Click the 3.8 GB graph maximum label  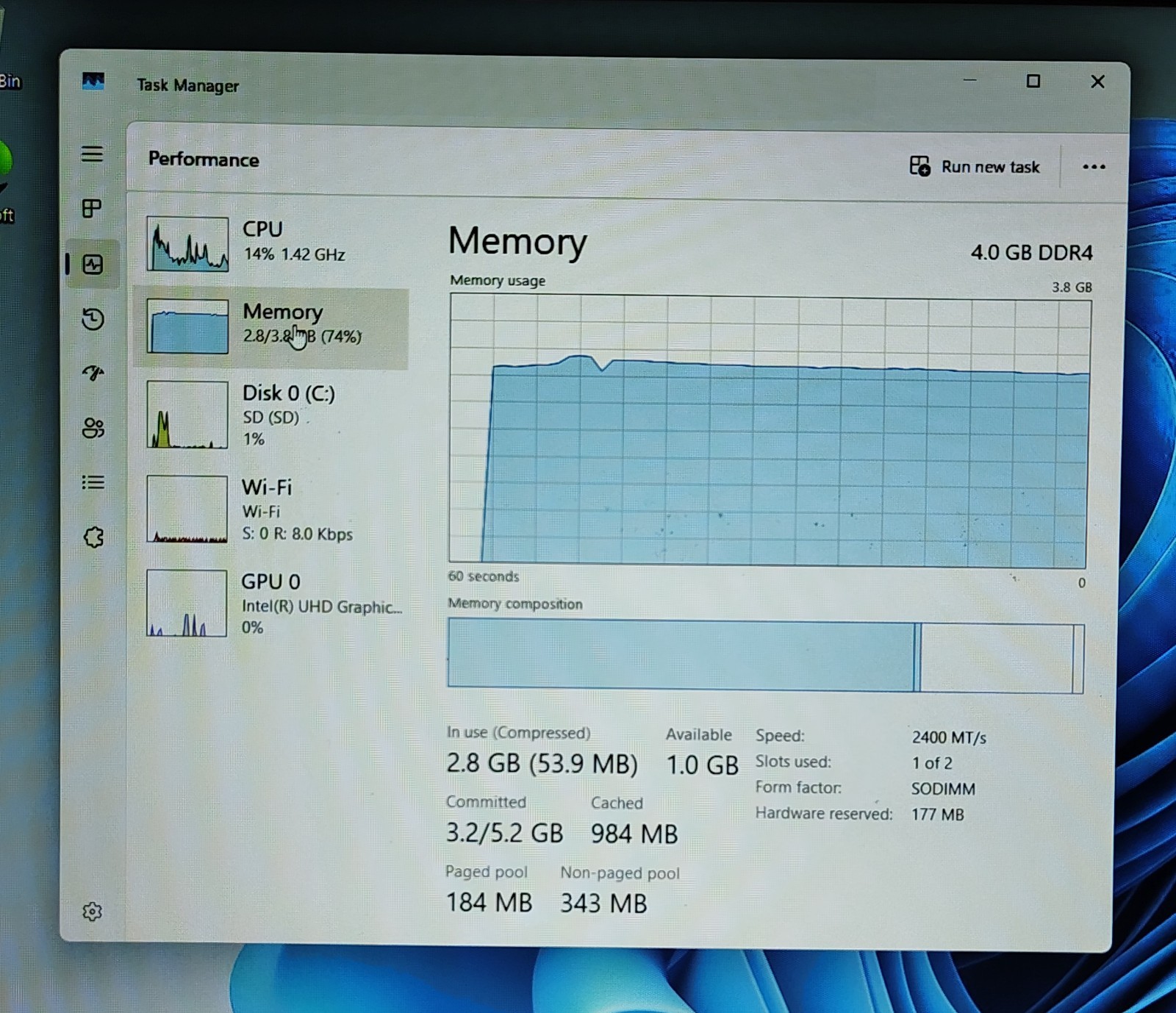tap(1072, 287)
